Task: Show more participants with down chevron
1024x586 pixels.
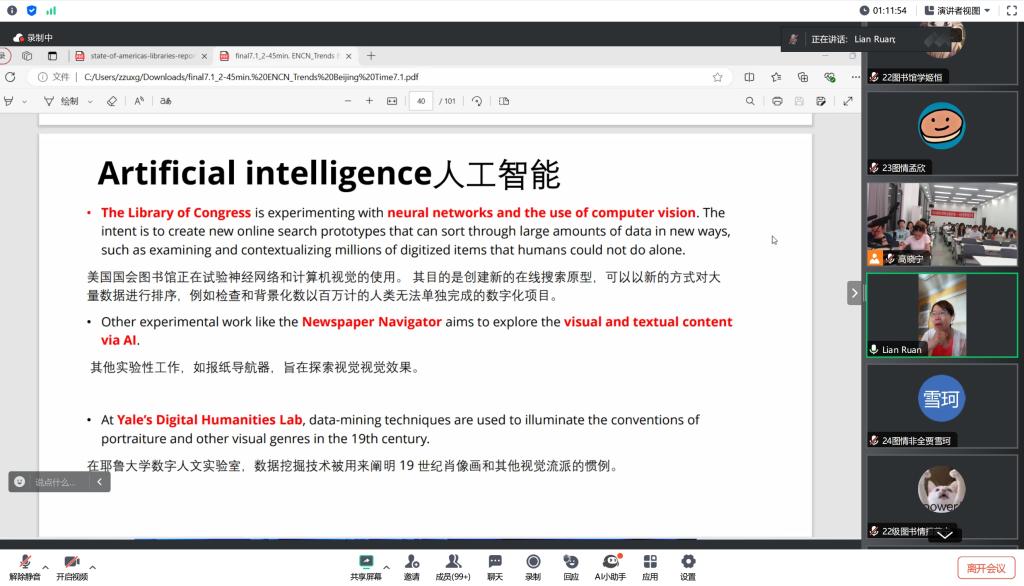Action: coord(944,535)
